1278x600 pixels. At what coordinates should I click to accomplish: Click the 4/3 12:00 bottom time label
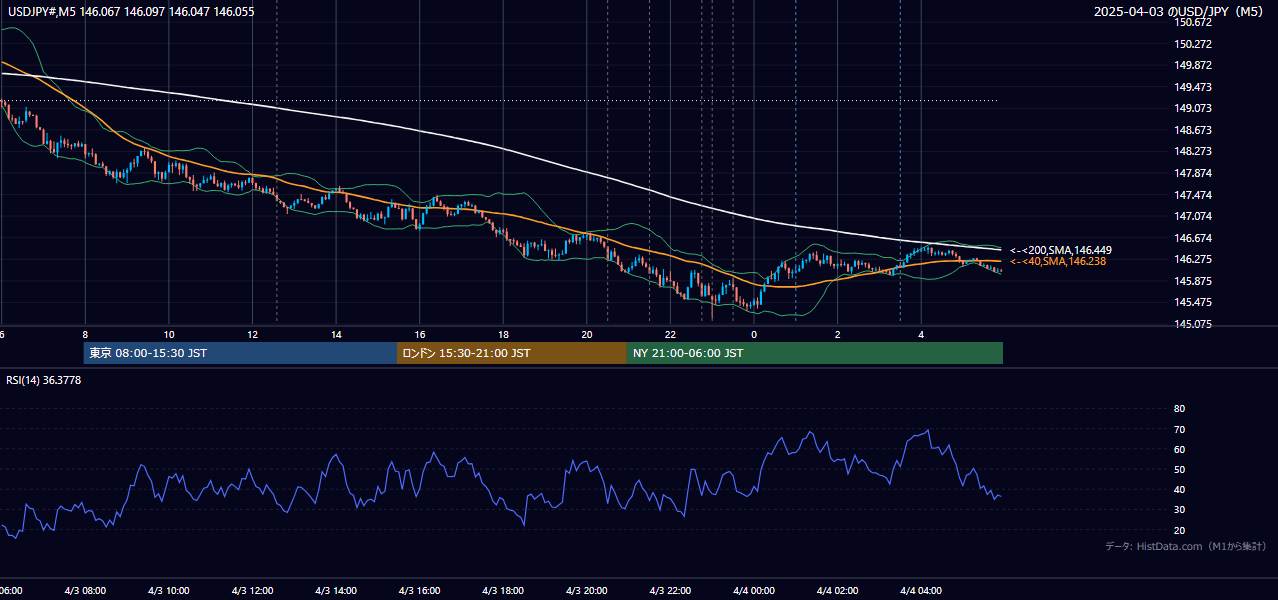coord(252,591)
